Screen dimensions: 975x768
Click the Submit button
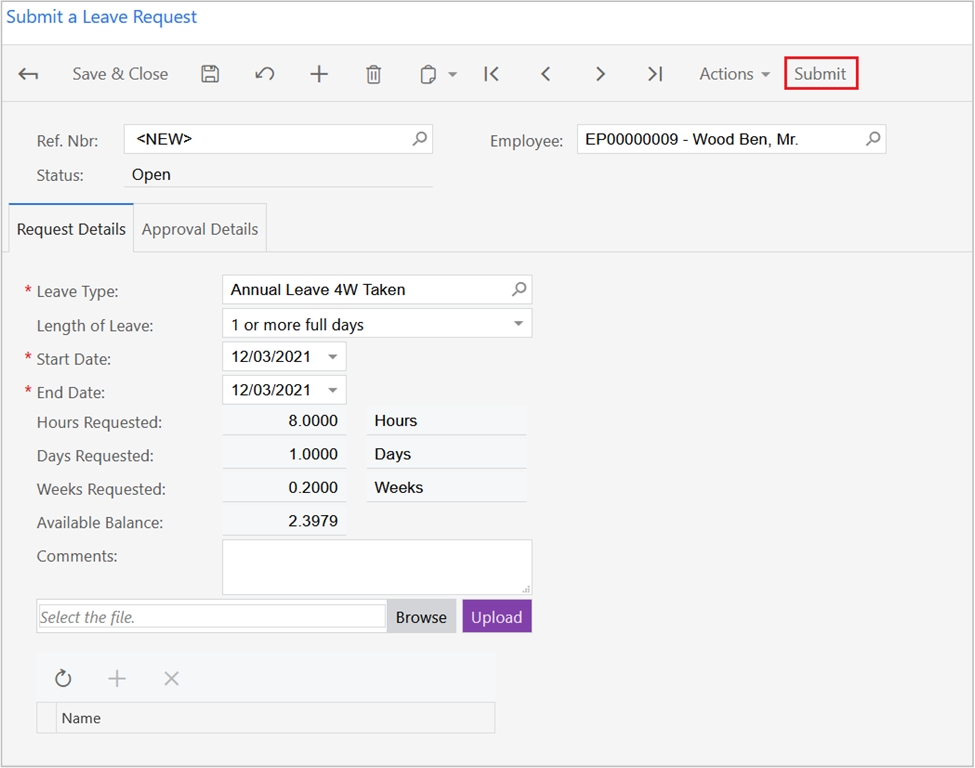(x=821, y=73)
